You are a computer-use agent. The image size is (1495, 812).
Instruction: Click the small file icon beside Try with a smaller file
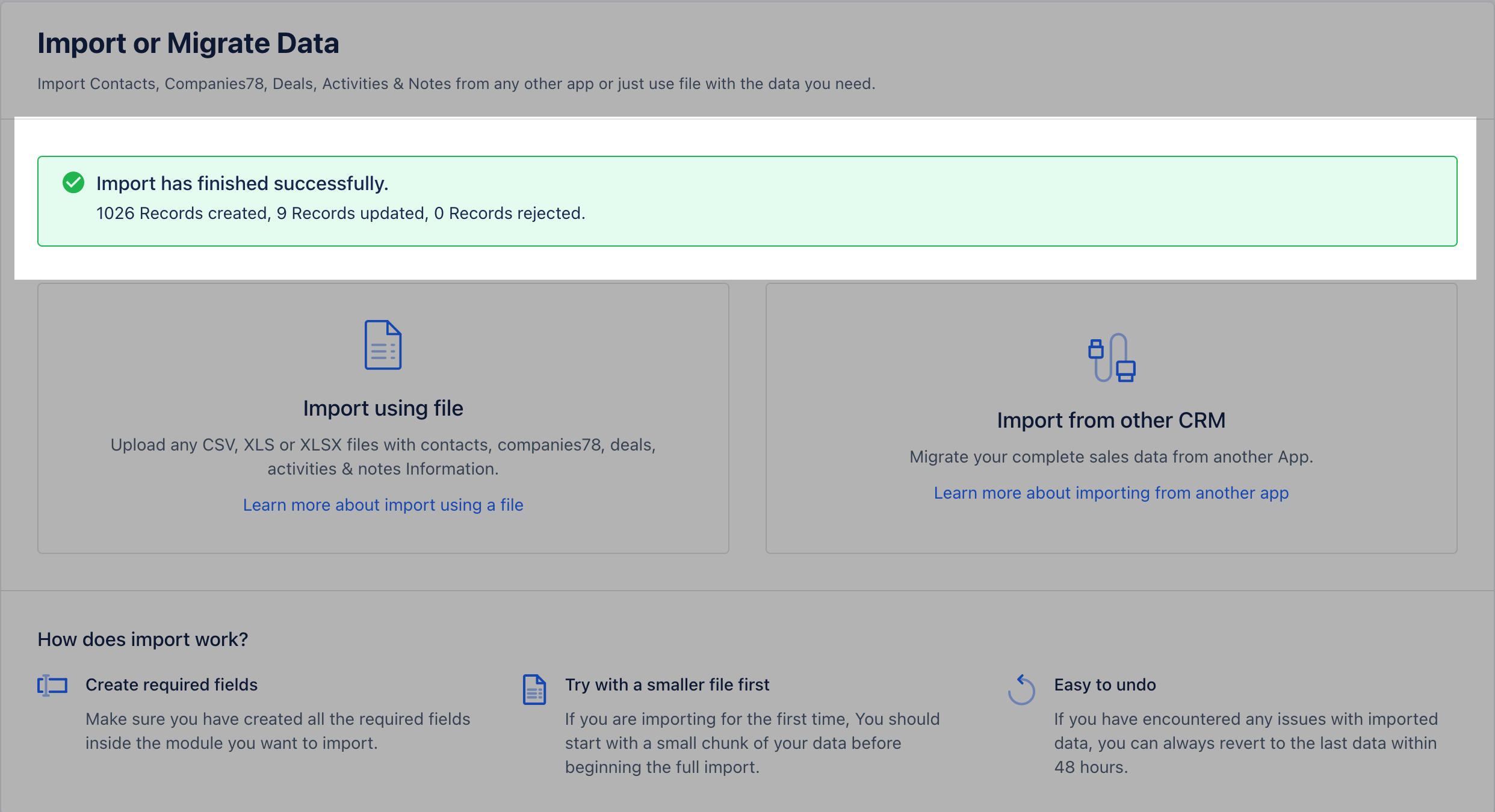click(534, 689)
